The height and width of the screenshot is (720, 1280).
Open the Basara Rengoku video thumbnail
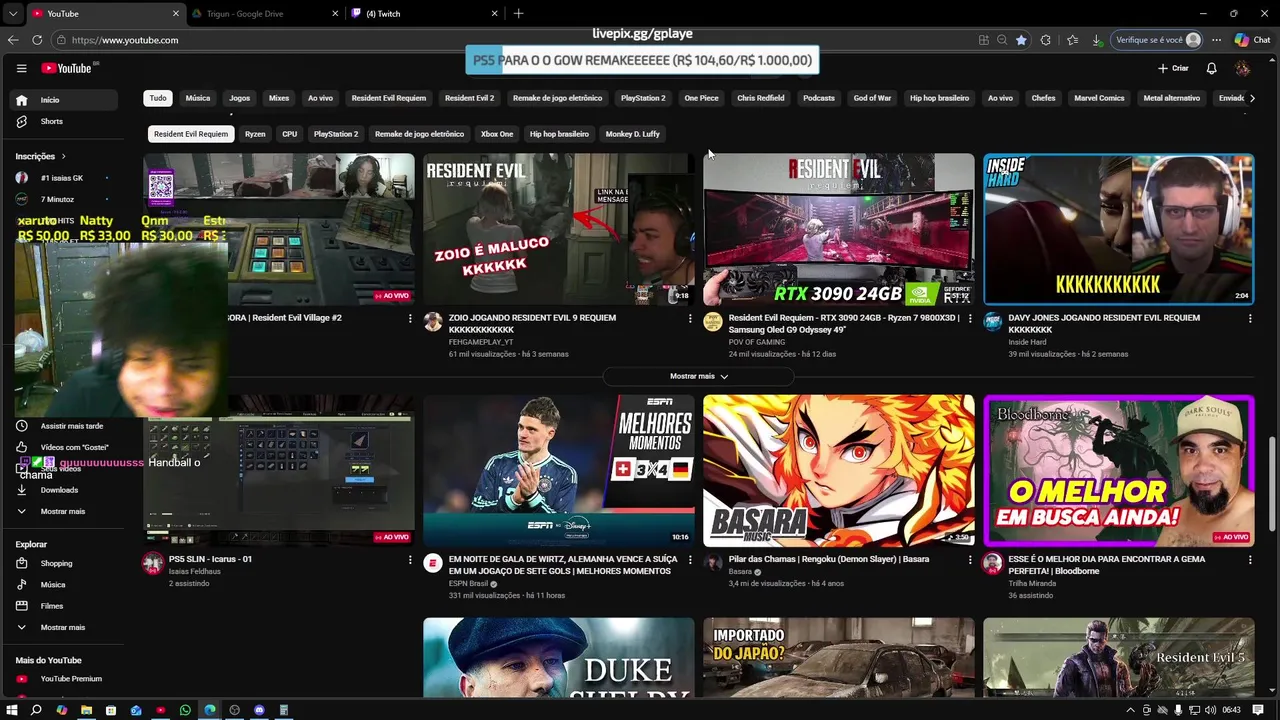pyautogui.click(x=838, y=471)
